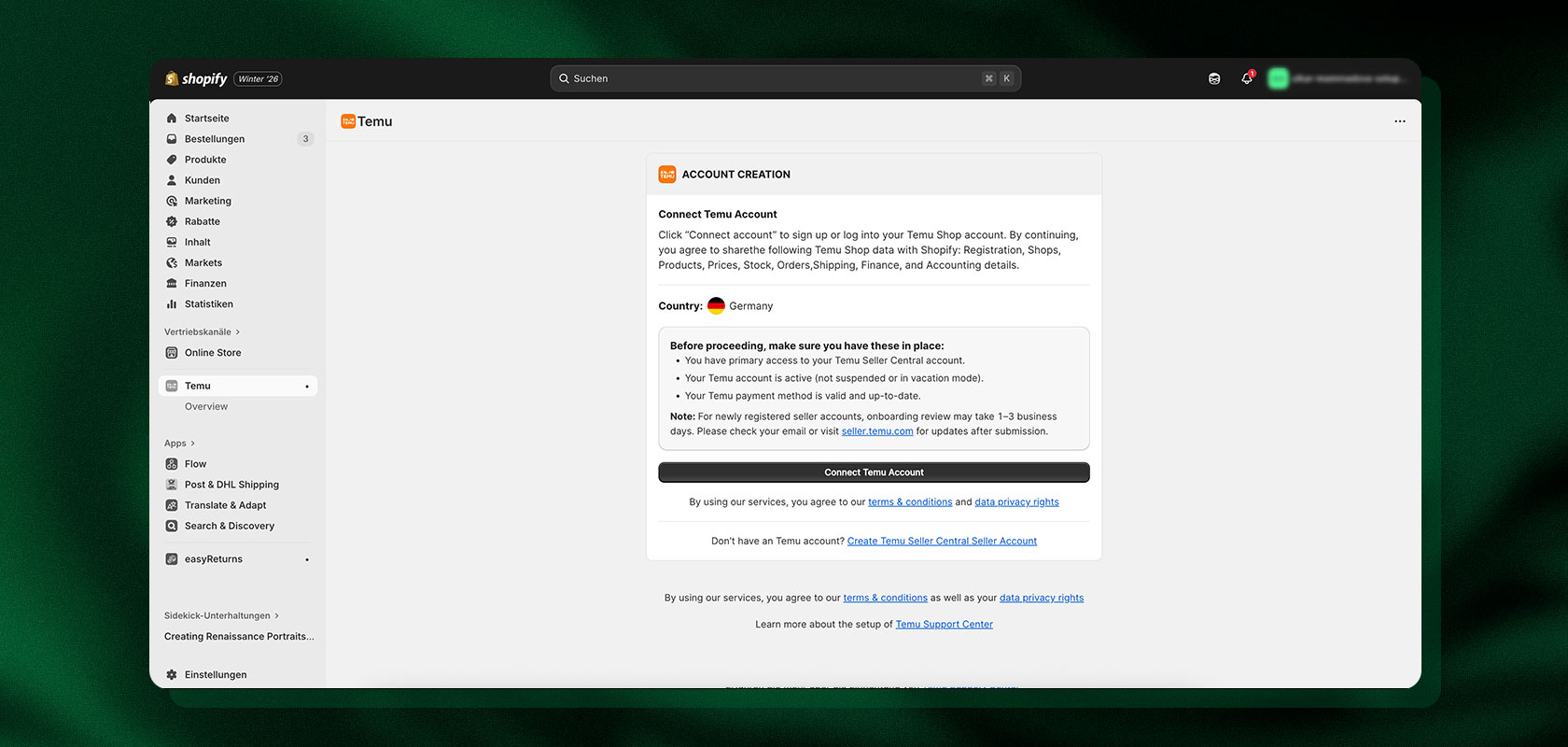The width and height of the screenshot is (1568, 747).
Task: Click the Kunden person icon
Action: pyautogui.click(x=172, y=180)
